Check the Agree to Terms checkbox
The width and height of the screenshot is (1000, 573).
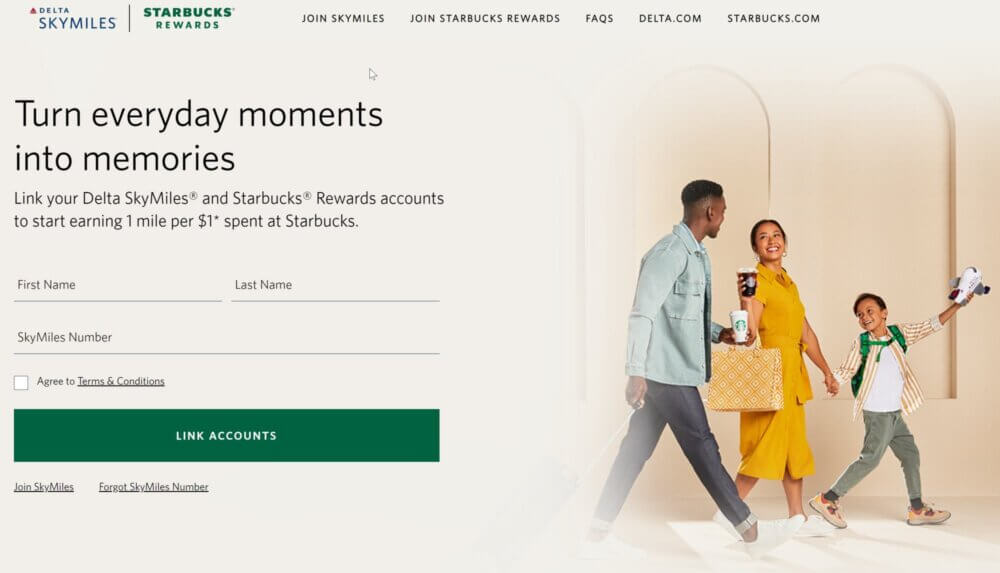tap(21, 382)
